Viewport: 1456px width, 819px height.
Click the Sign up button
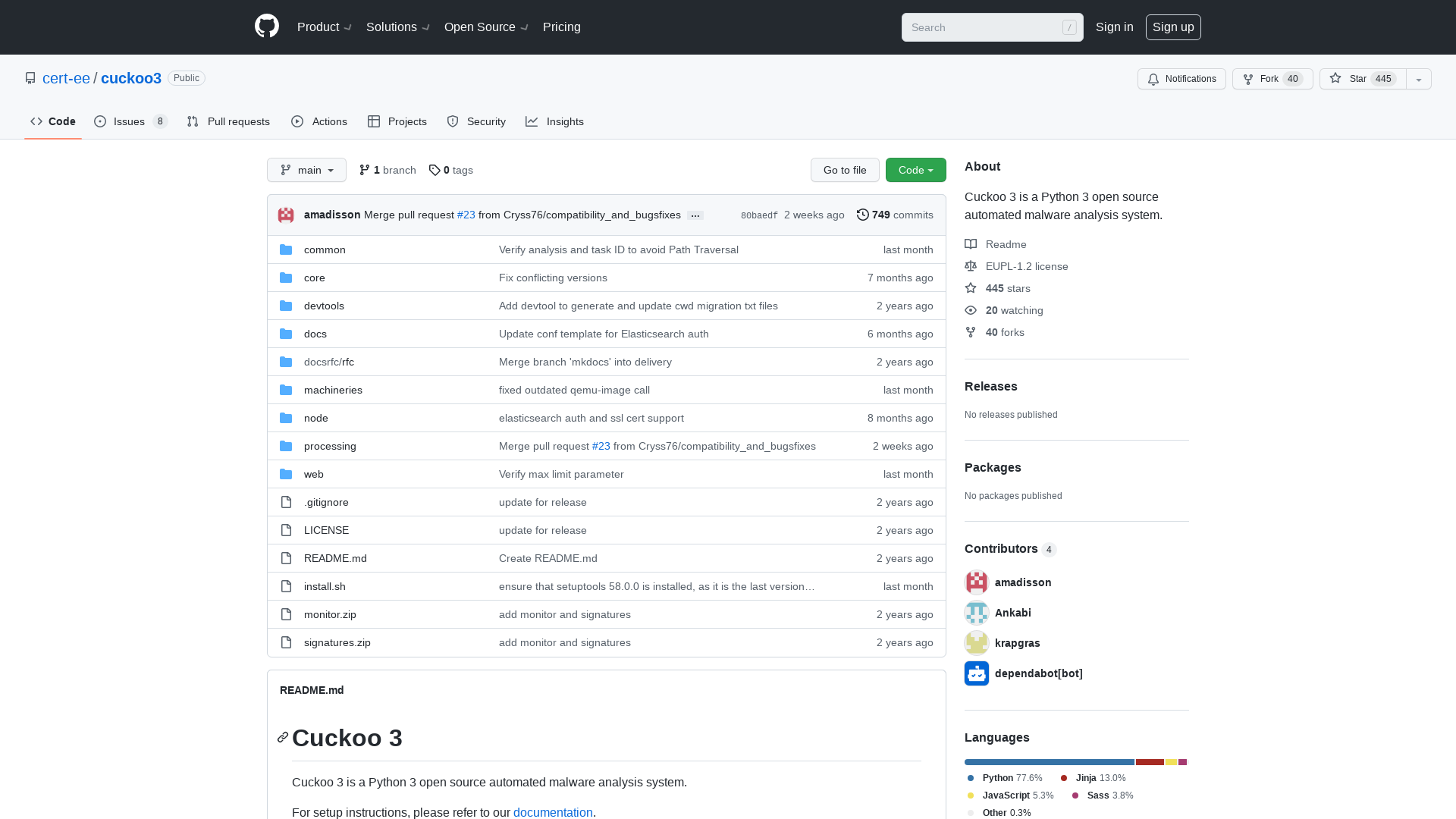tap(1173, 27)
